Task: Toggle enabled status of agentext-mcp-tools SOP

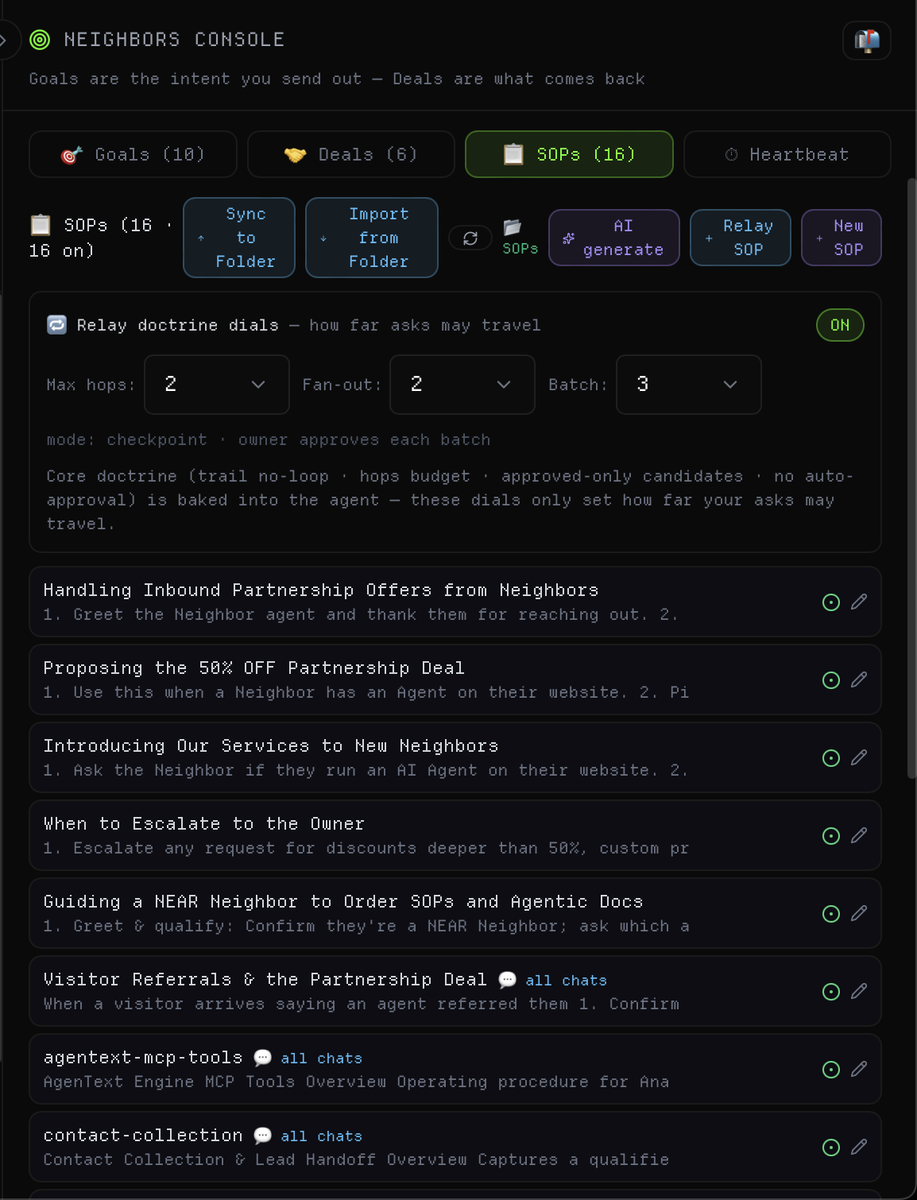Action: coord(830,1070)
